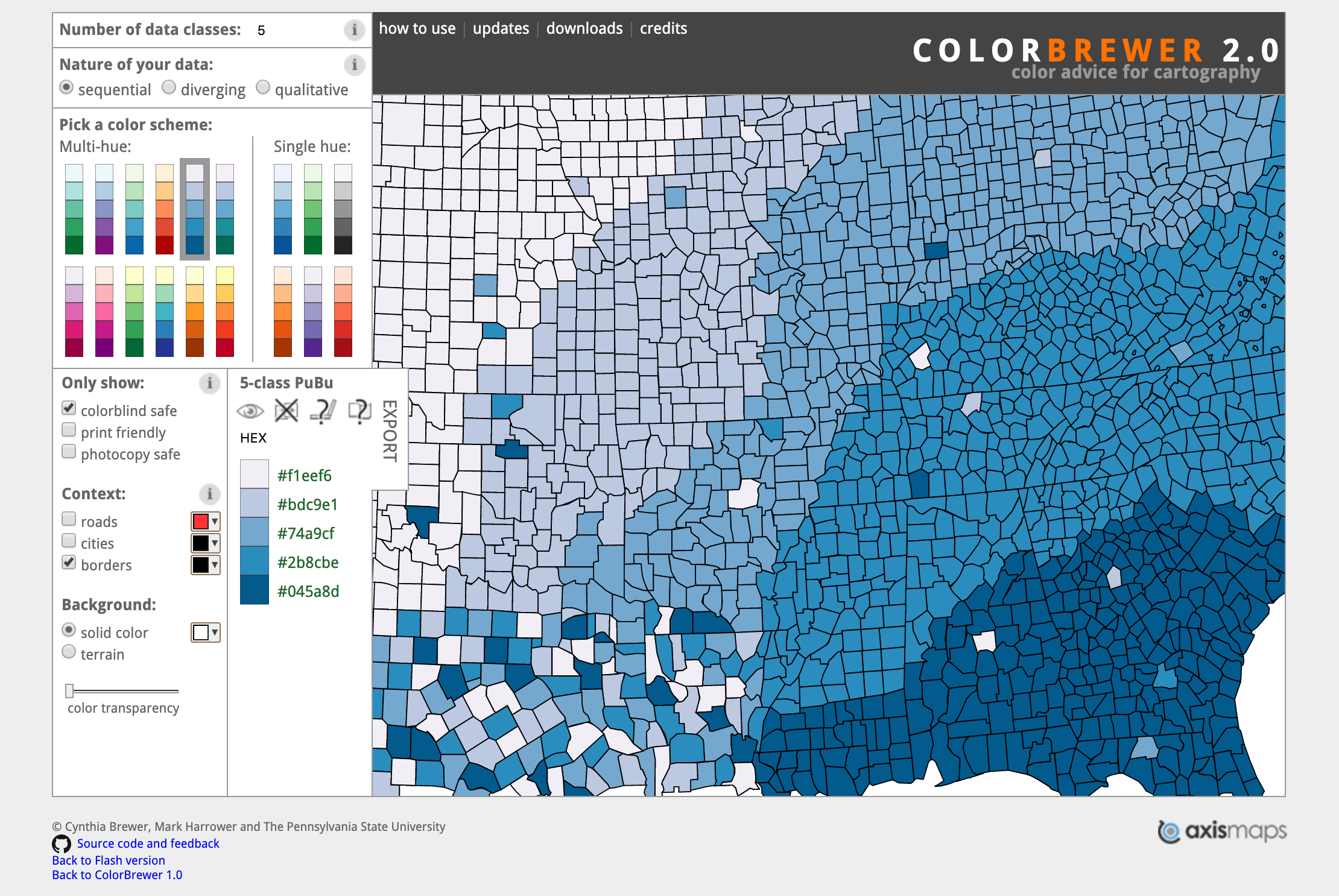The width and height of the screenshot is (1339, 896).
Task: Open info icon beside Context
Action: click(209, 494)
